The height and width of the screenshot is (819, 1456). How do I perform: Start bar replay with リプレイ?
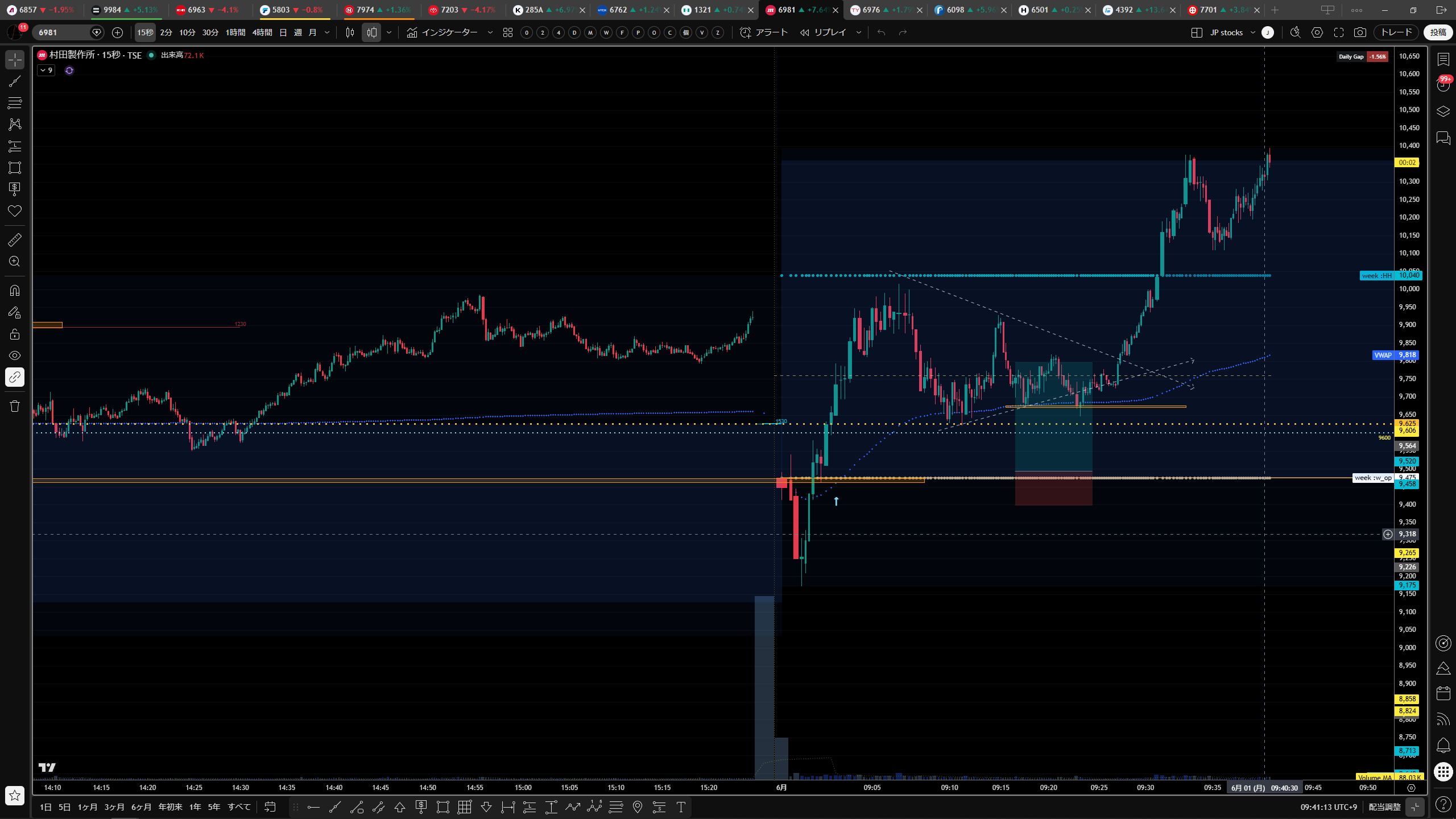tap(824, 32)
